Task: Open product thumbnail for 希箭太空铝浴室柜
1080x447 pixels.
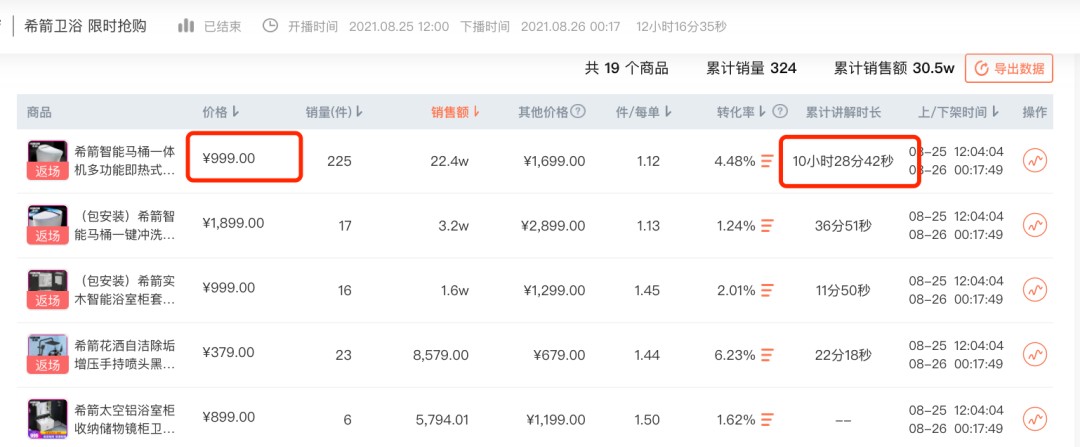Action: click(x=48, y=419)
